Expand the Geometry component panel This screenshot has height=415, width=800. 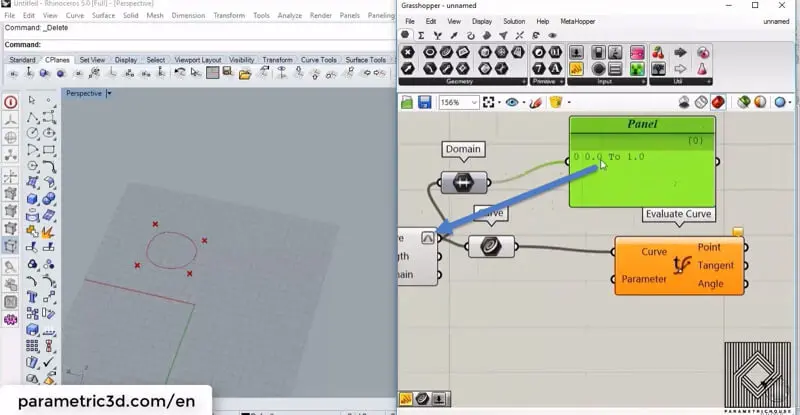click(458, 82)
